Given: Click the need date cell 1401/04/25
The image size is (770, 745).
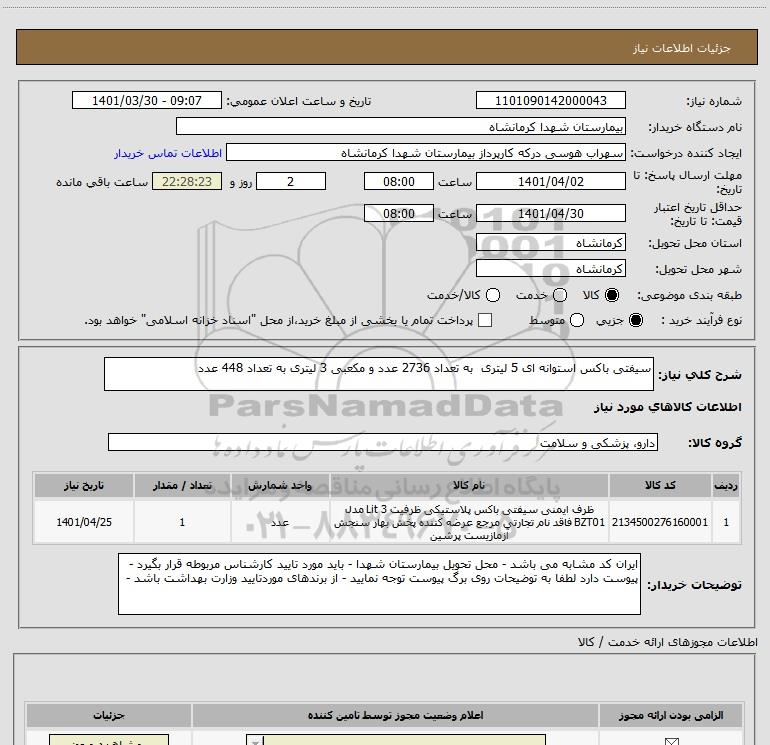Looking at the screenshot, I should coord(83,522).
